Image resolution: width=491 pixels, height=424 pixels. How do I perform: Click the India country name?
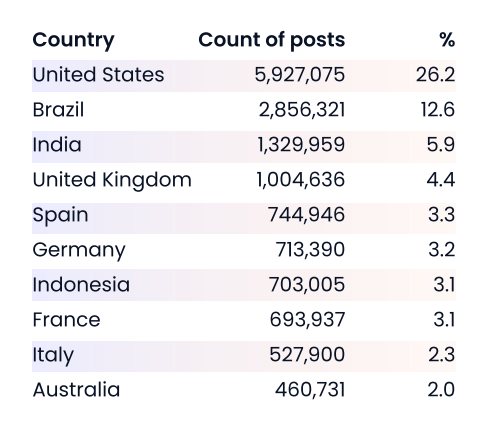(57, 145)
